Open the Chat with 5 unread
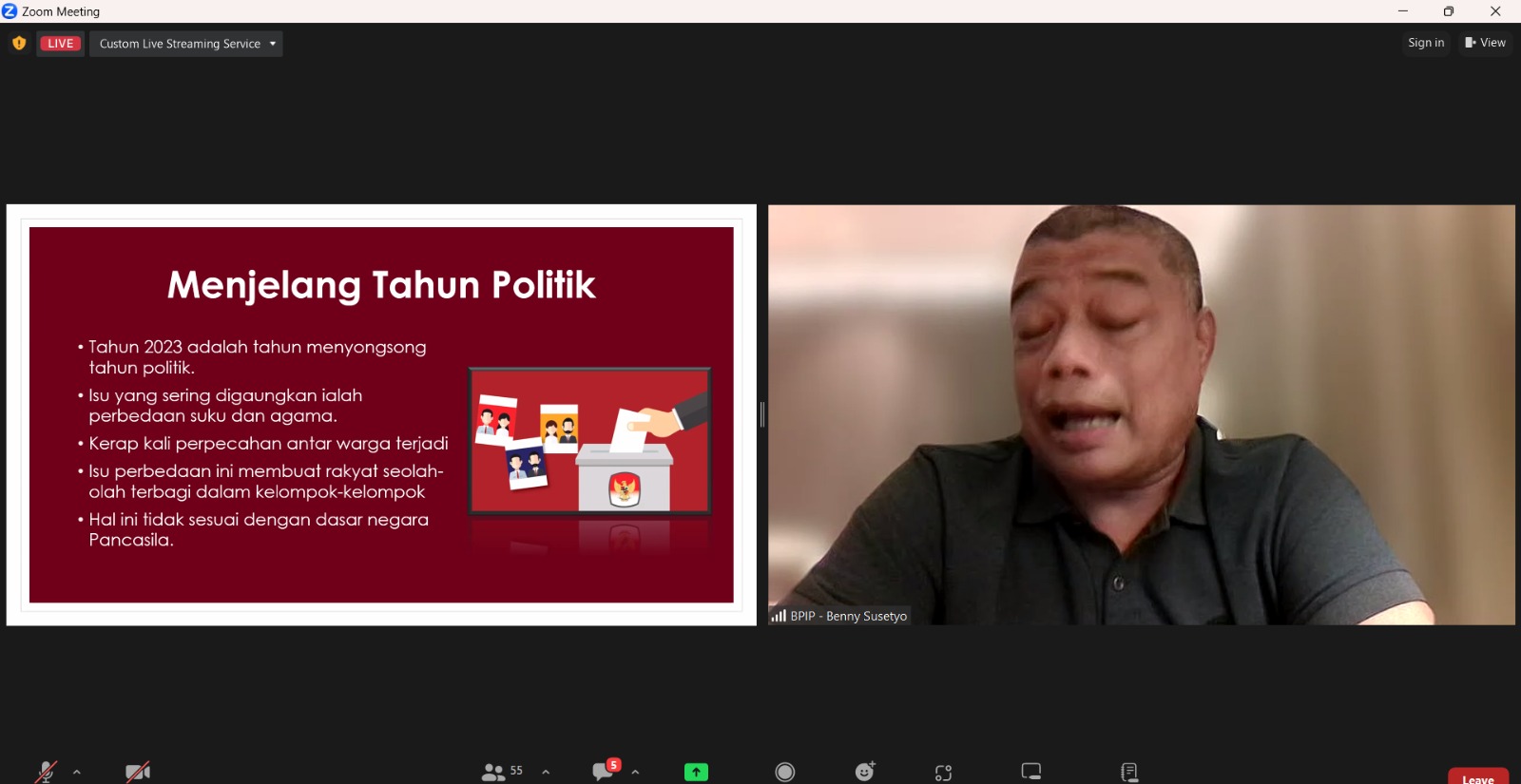 click(606, 770)
